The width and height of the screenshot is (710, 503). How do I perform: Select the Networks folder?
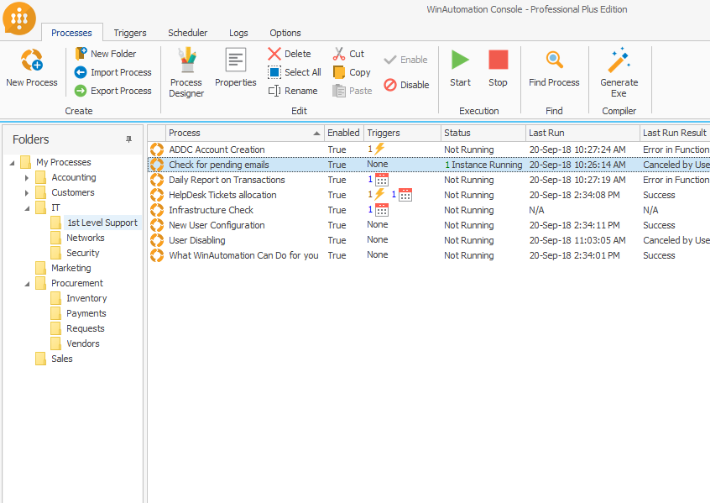tap(85, 238)
